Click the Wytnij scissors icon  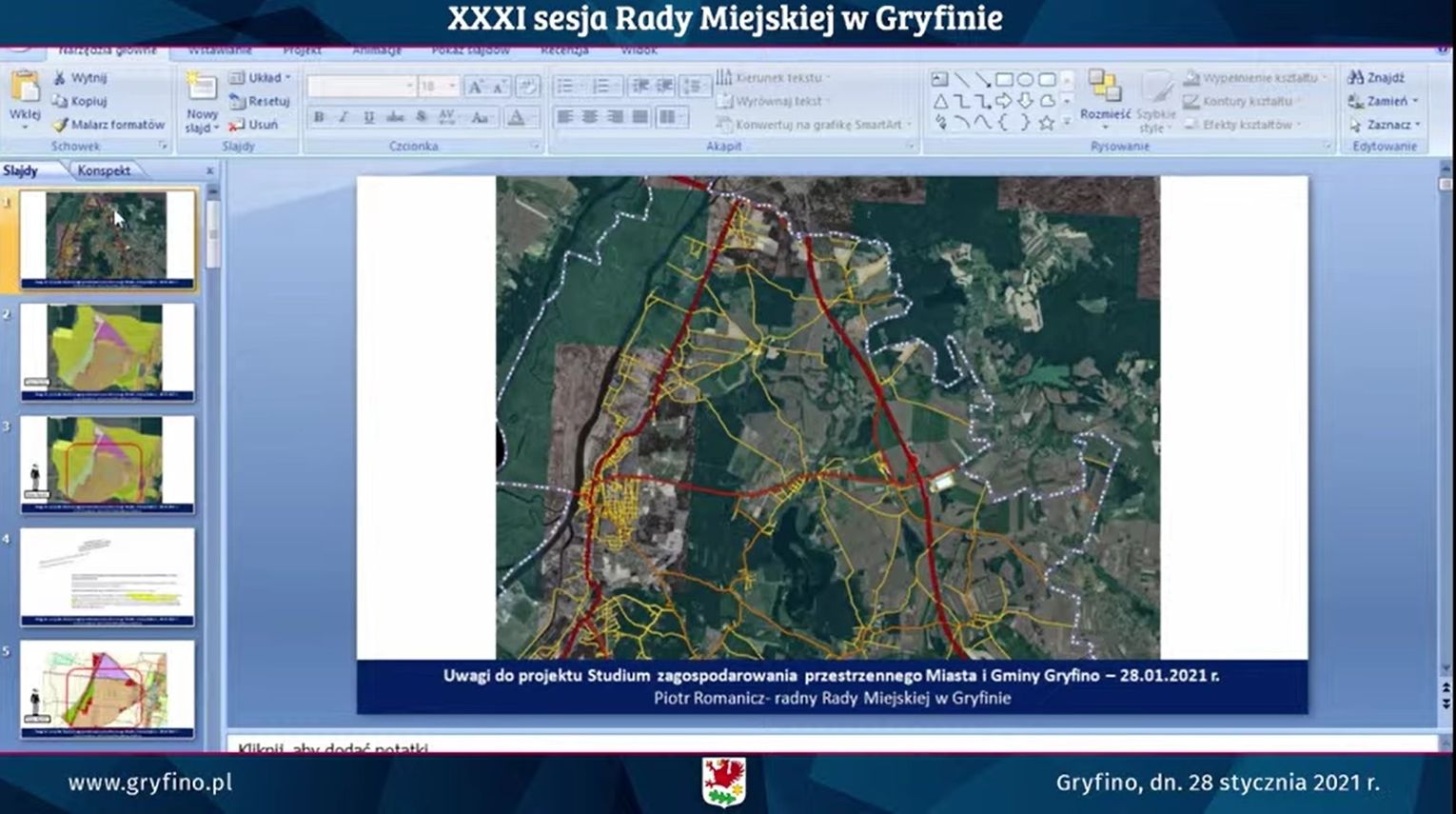tap(60, 78)
